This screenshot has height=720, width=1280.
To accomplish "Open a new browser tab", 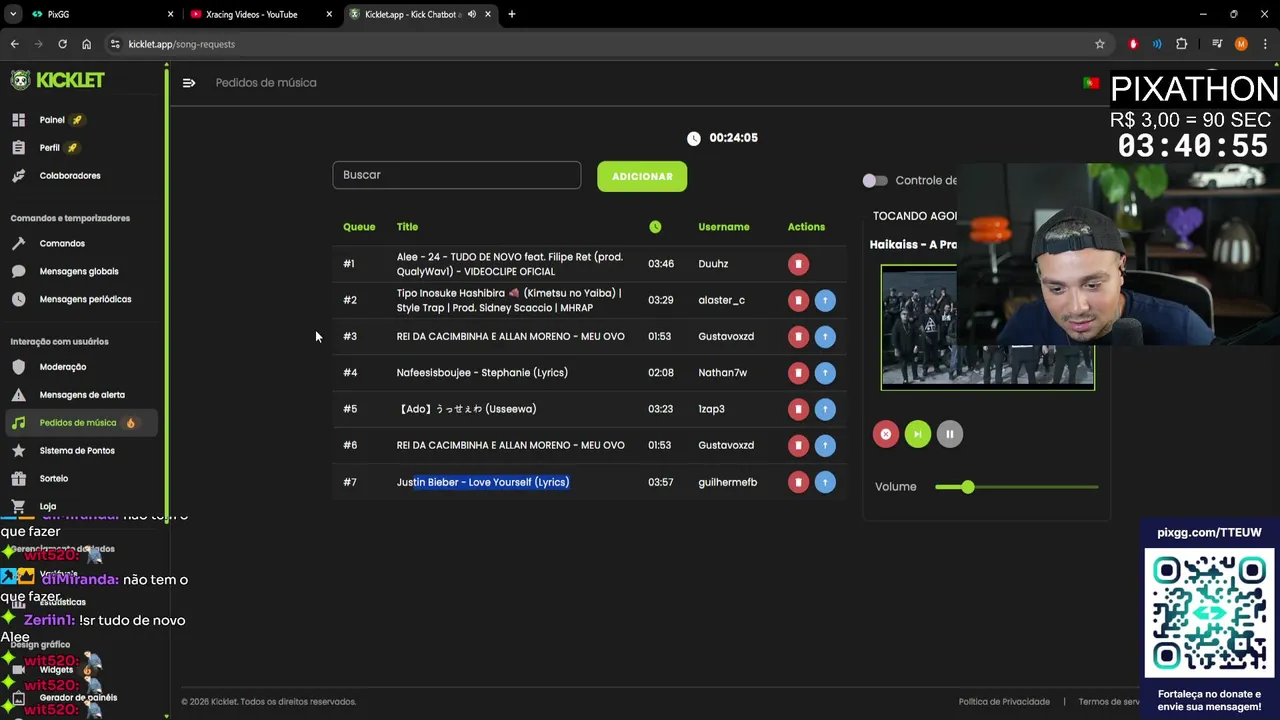I will tap(512, 14).
